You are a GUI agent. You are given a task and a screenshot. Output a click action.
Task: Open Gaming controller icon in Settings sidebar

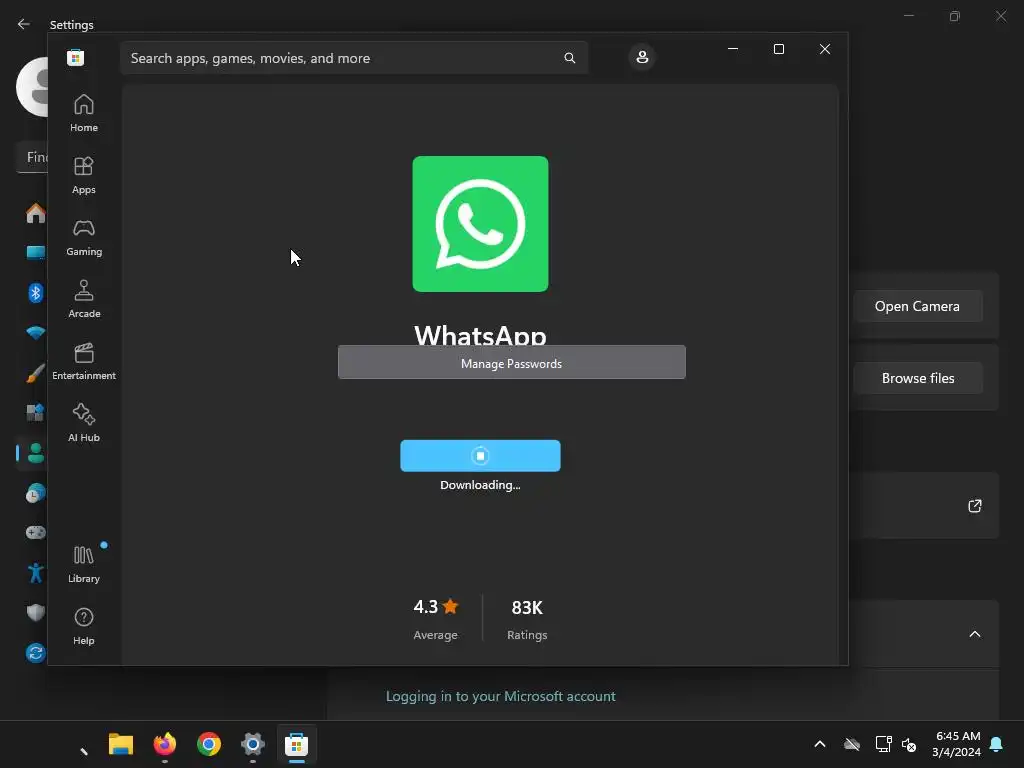[x=35, y=532]
